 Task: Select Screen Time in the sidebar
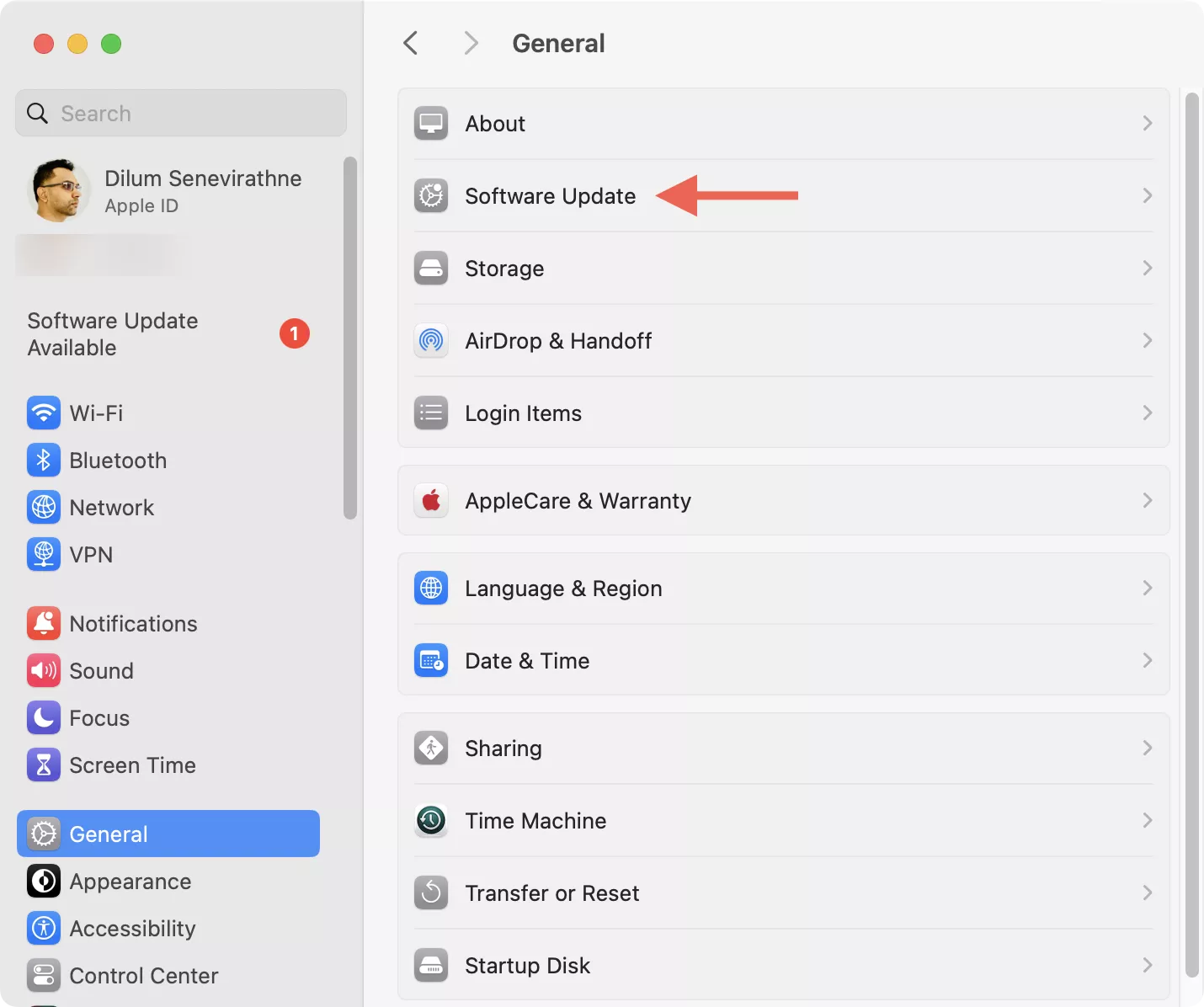[x=168, y=765]
